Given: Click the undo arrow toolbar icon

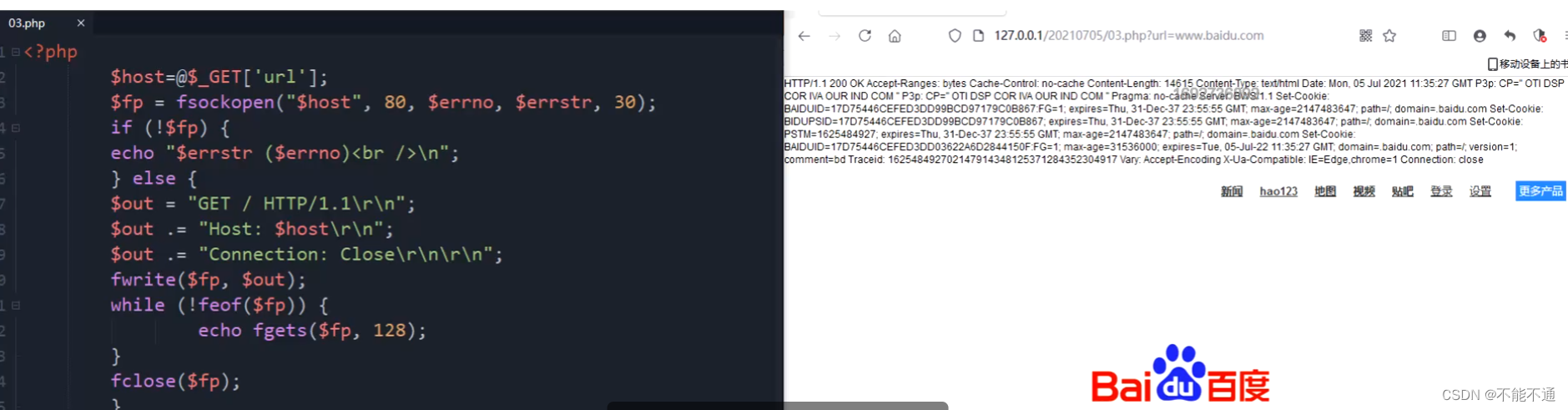Looking at the screenshot, I should 1510,36.
